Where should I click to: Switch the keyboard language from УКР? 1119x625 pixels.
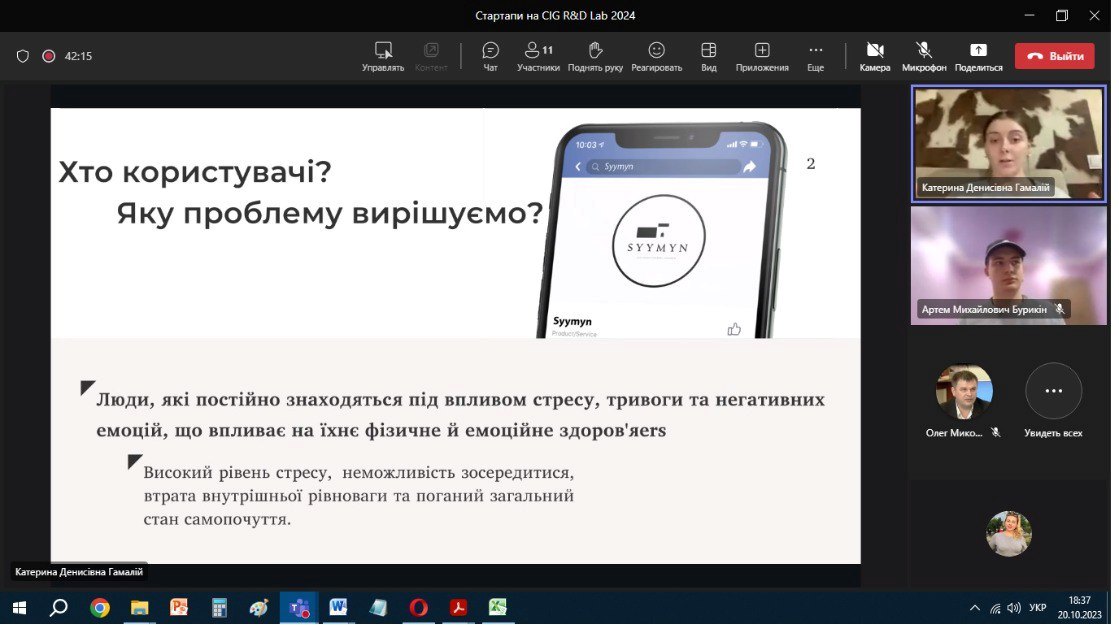click(1037, 608)
